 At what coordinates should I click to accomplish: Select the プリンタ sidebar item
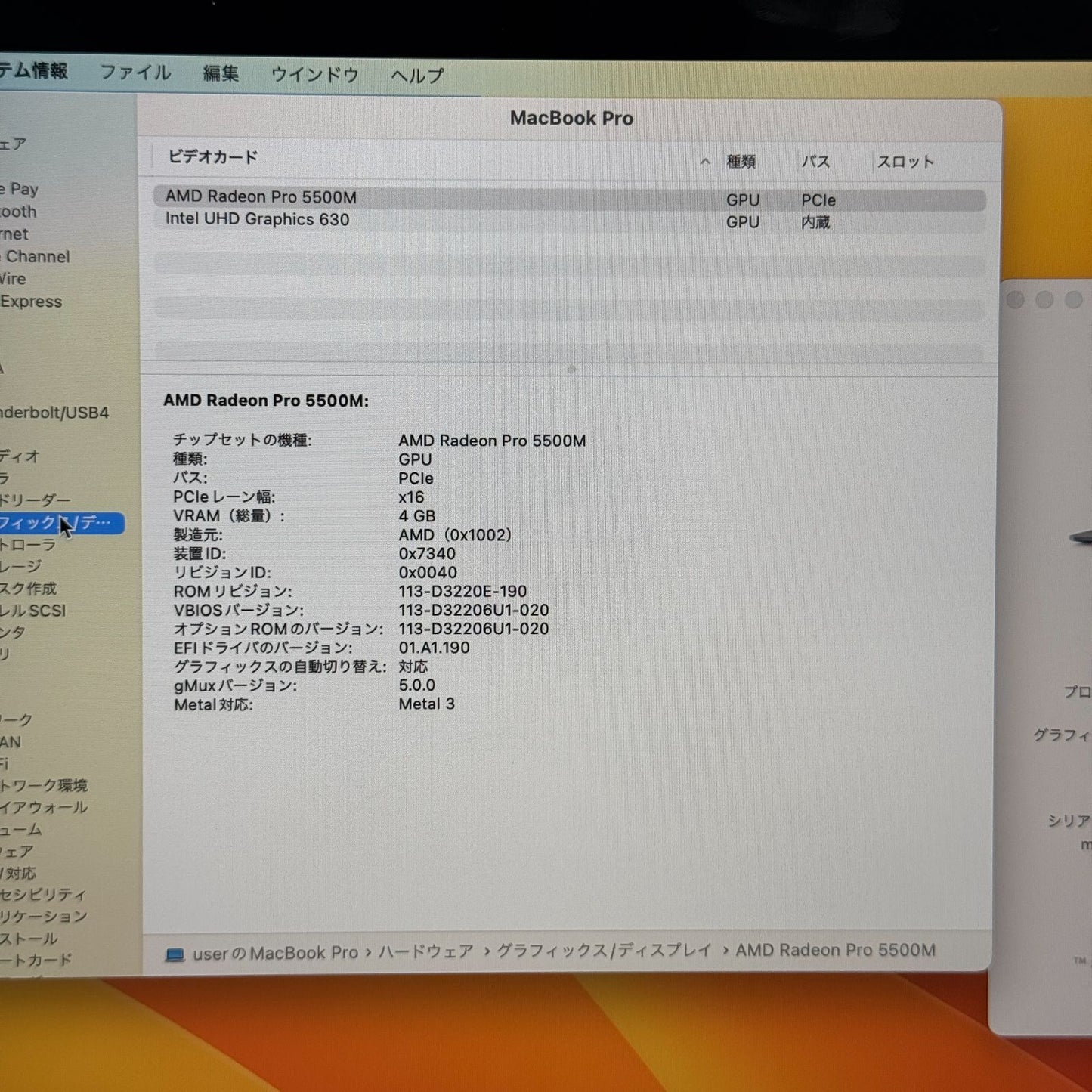pyautogui.click(x=13, y=633)
